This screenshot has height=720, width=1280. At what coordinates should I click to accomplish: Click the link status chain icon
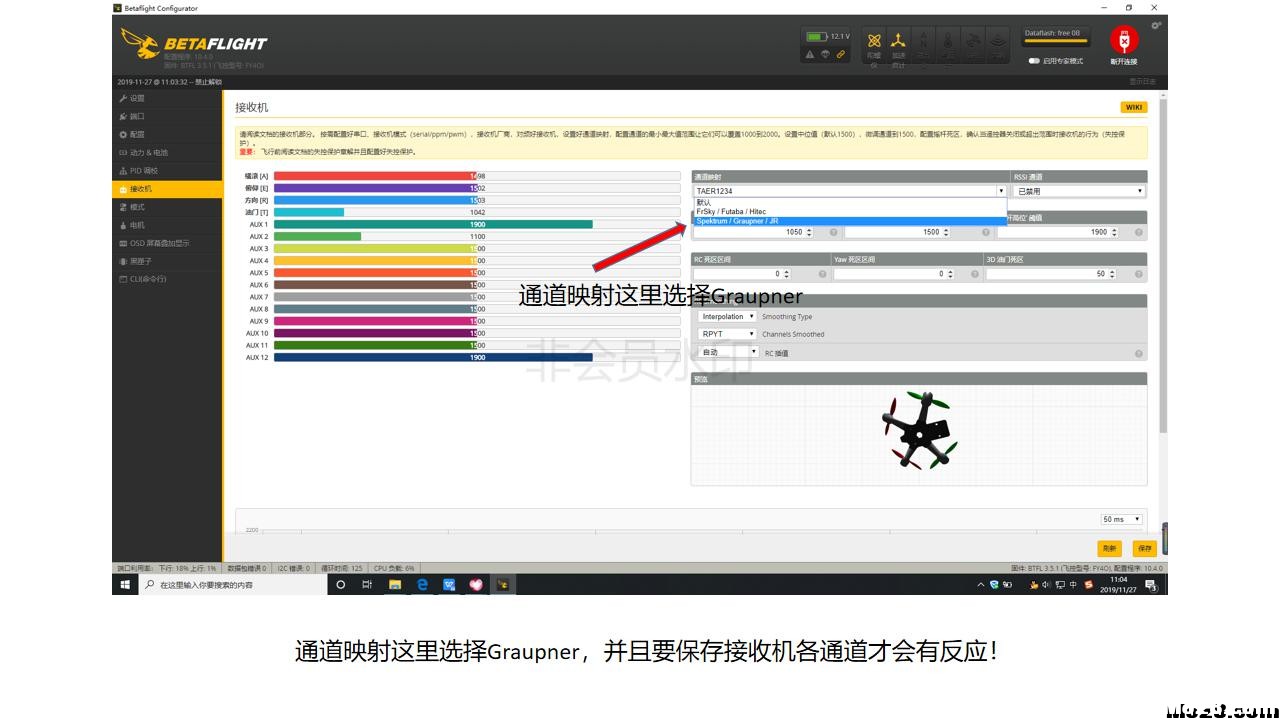click(841, 55)
